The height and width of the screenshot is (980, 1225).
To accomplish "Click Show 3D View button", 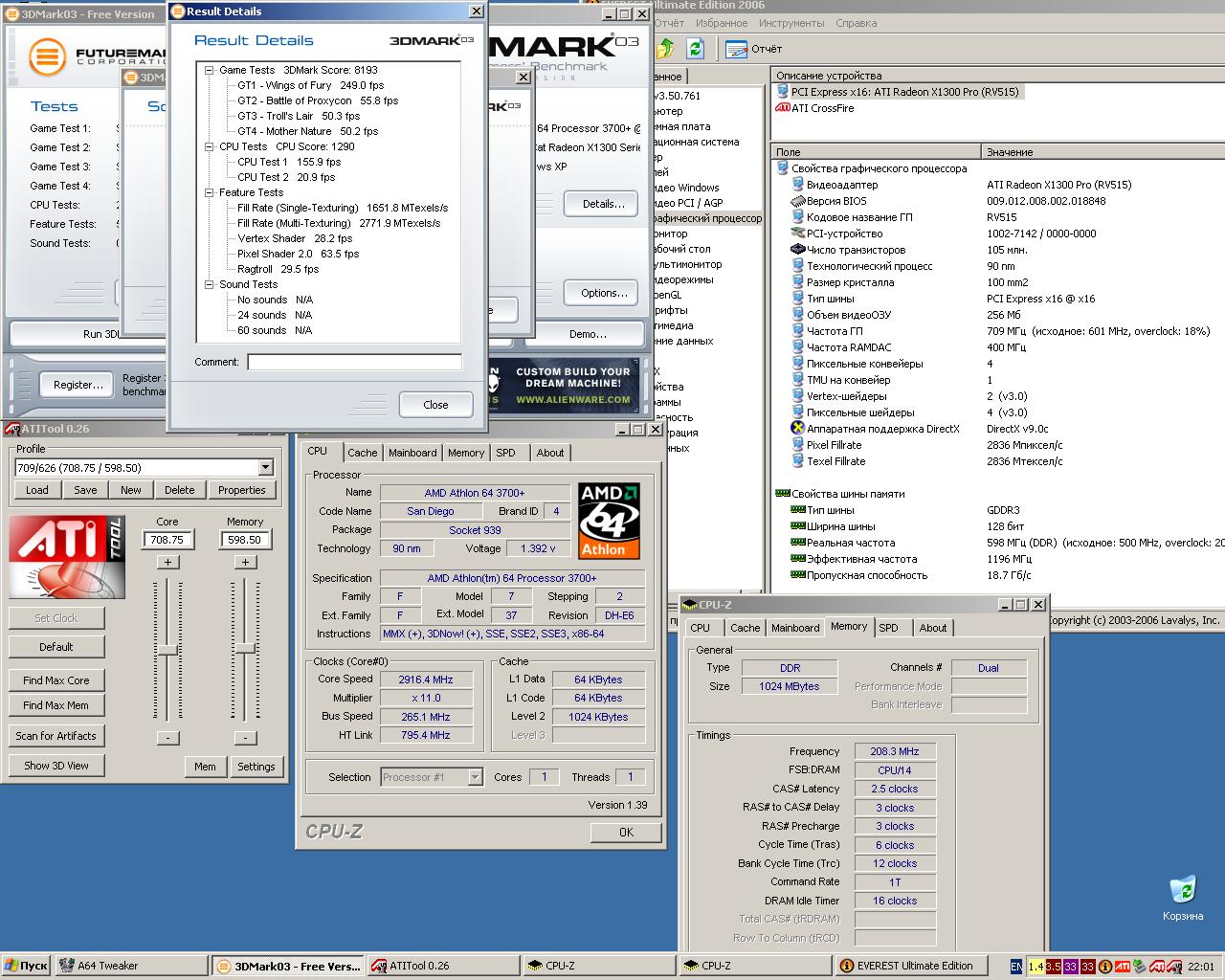I will 56,766.
